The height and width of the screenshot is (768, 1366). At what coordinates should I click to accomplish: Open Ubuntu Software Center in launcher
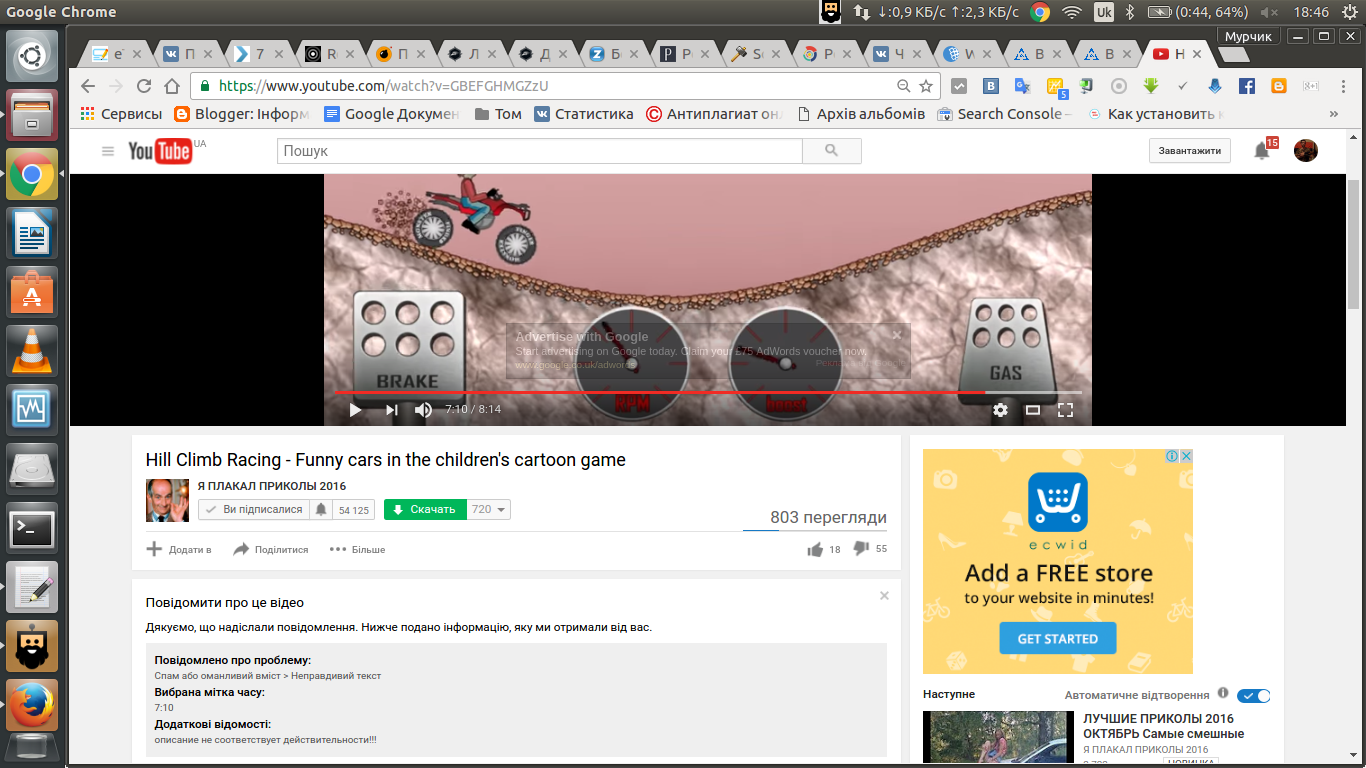(32, 292)
